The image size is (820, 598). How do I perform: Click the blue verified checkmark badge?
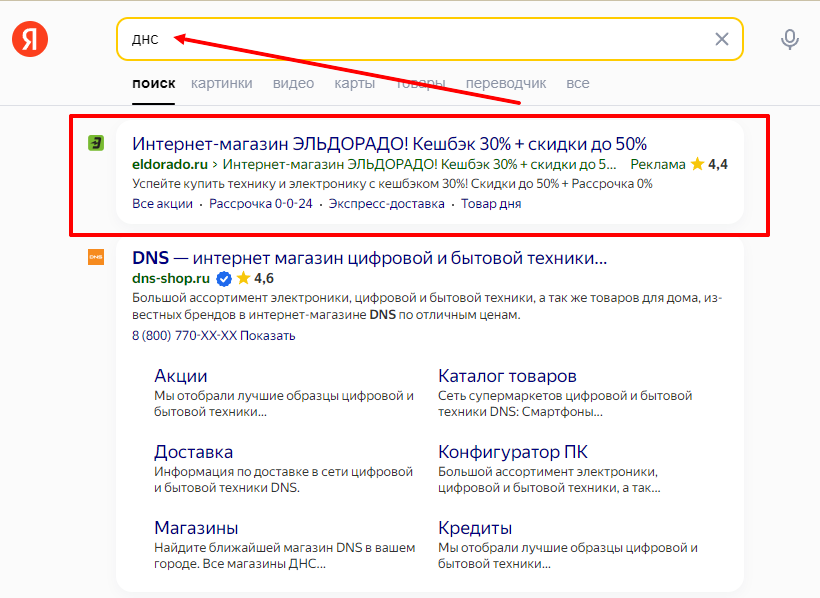click(224, 279)
